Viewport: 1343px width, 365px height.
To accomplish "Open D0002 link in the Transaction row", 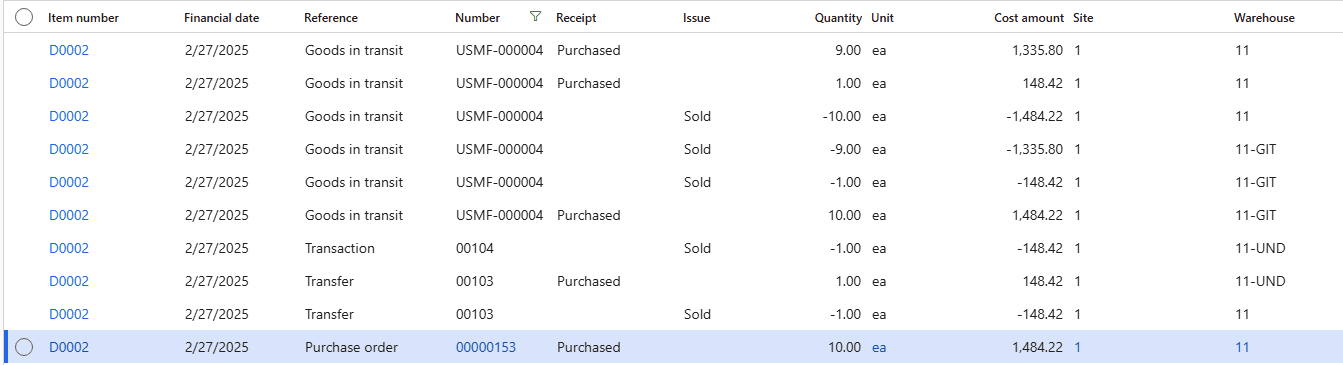I will 69,248.
